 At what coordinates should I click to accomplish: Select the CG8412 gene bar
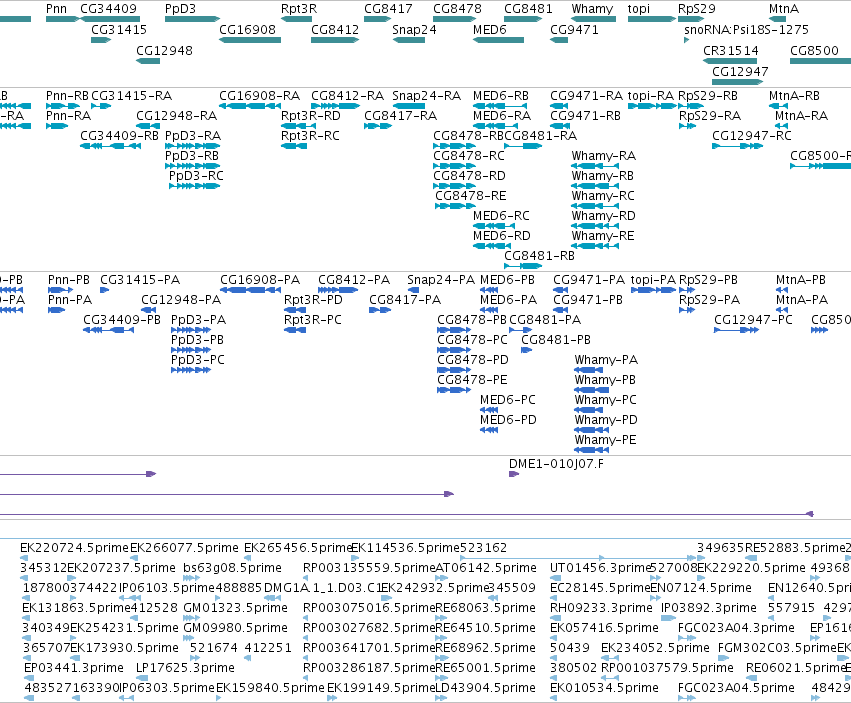point(335,40)
